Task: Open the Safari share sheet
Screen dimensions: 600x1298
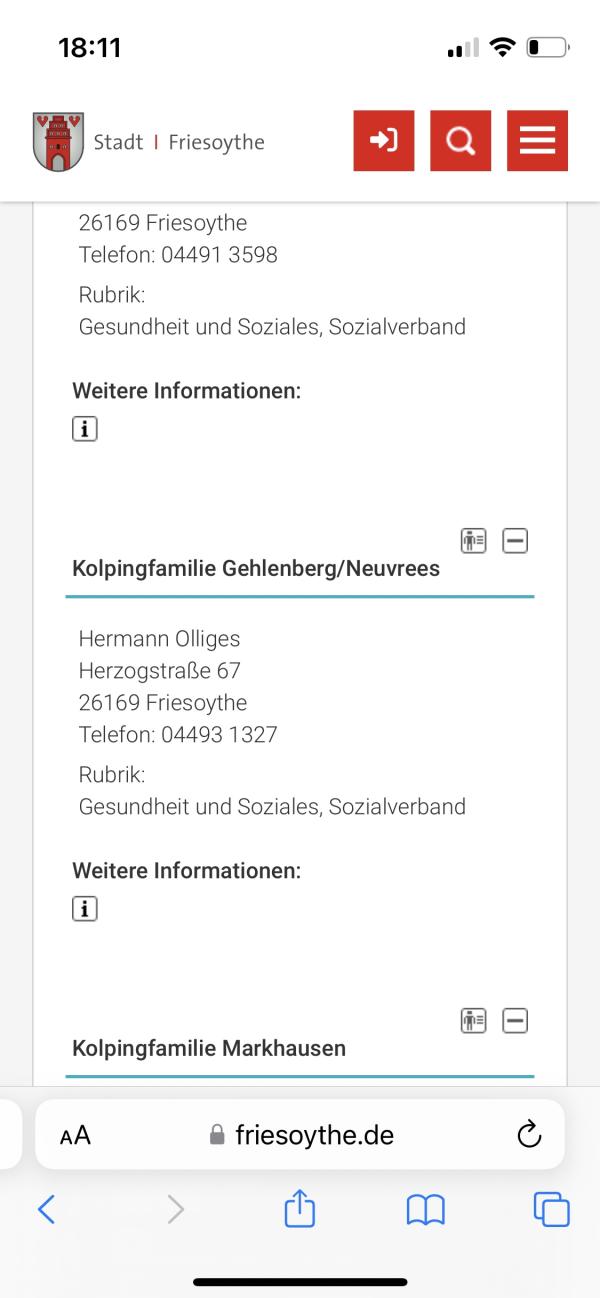Action: click(x=300, y=1210)
